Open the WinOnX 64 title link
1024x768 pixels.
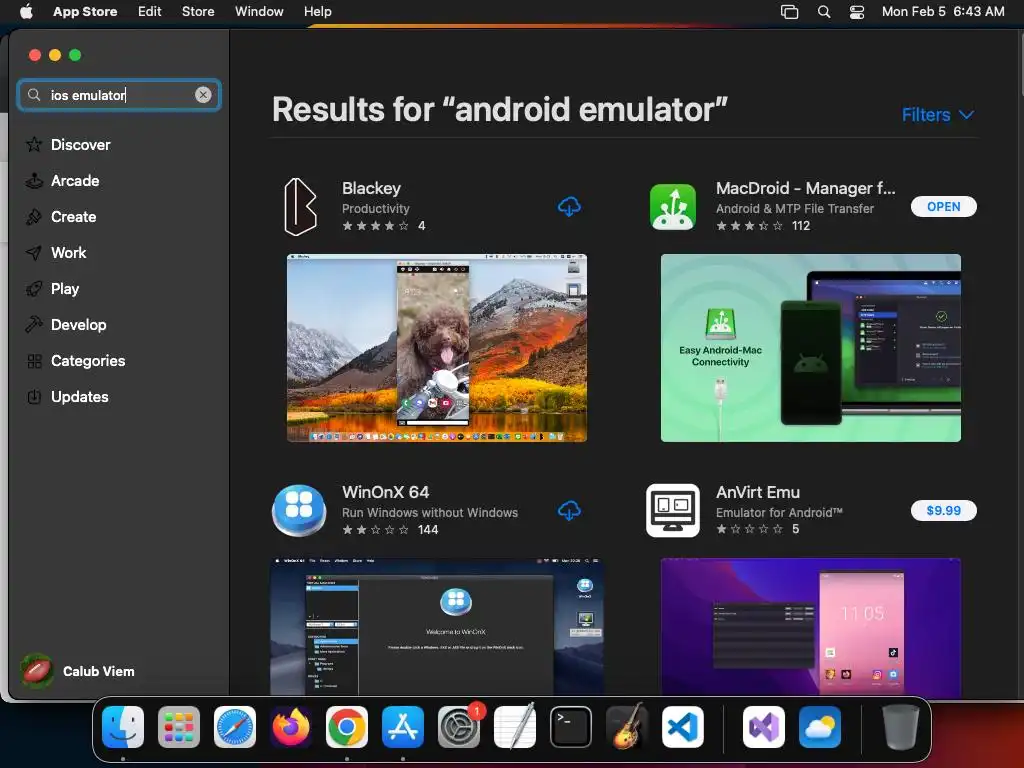pos(385,492)
